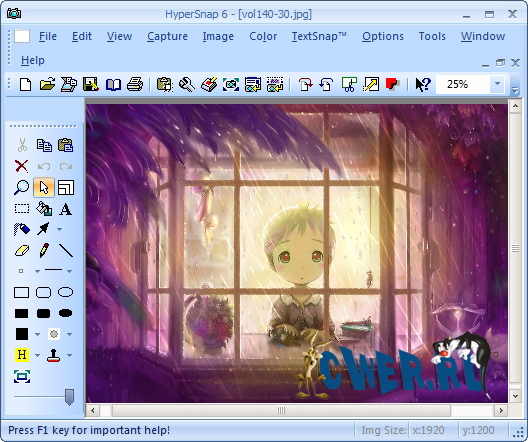Expand the highlight H dropdown arrow
The height and width of the screenshot is (442, 528).
pos(37,355)
